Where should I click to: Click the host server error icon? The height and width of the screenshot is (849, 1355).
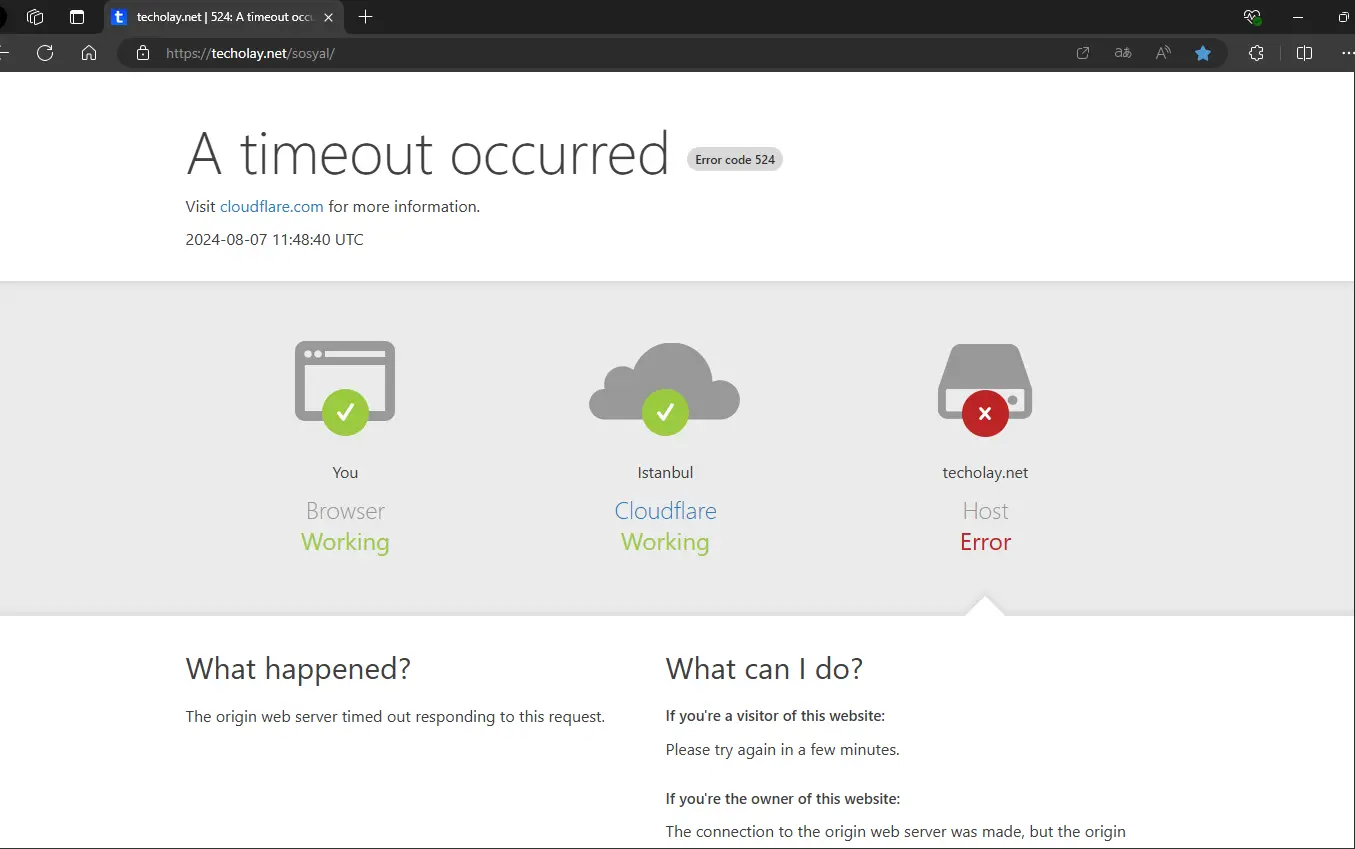(985, 389)
